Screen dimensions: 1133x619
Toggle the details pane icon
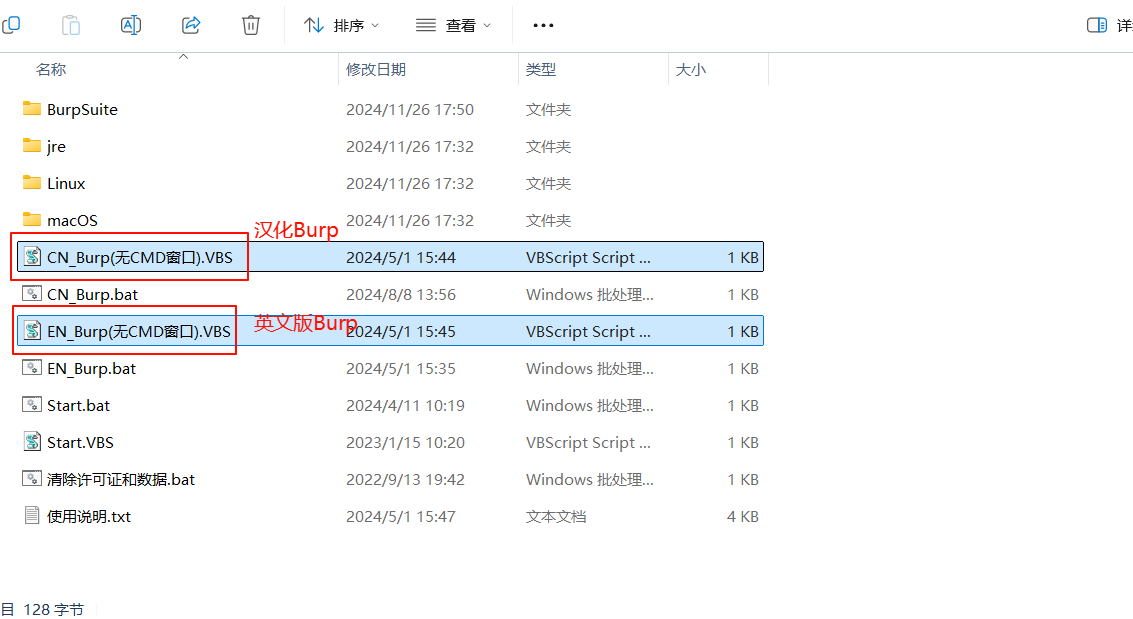point(1097,25)
